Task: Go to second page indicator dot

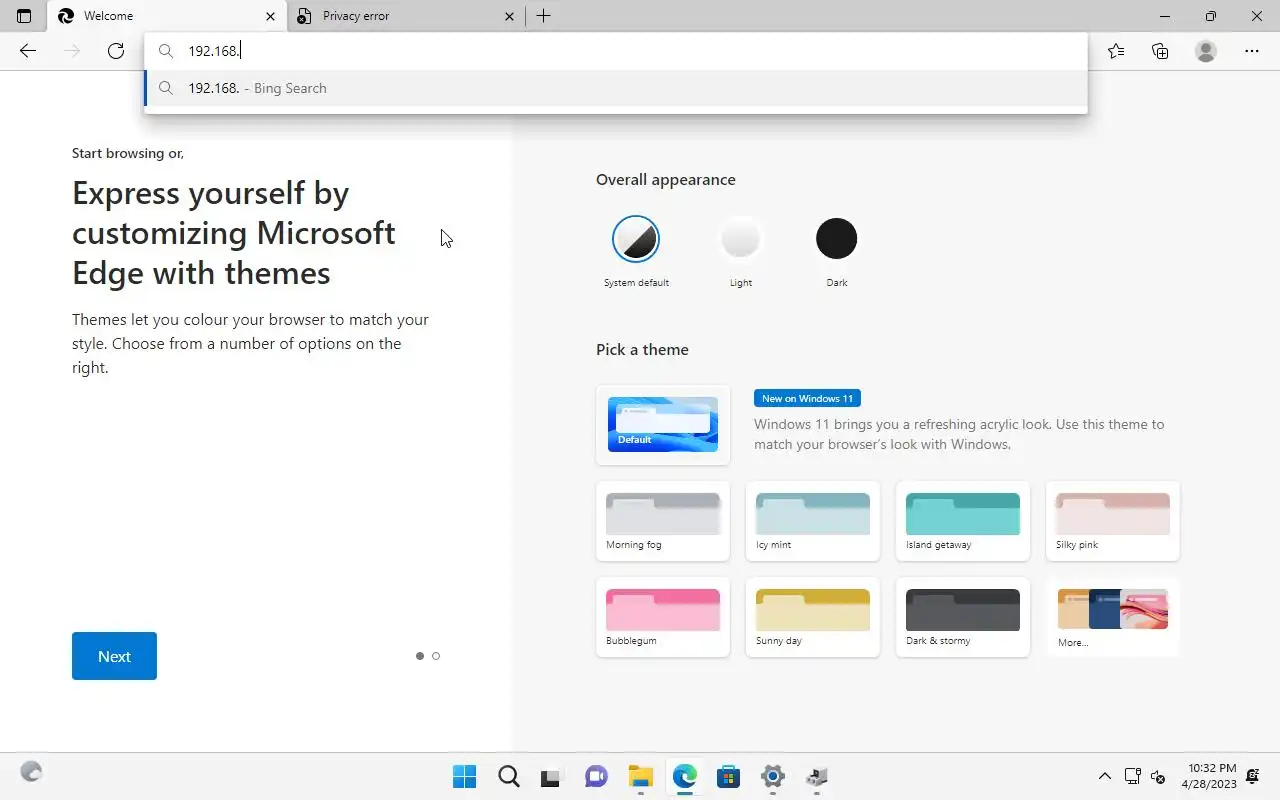Action: 436,656
